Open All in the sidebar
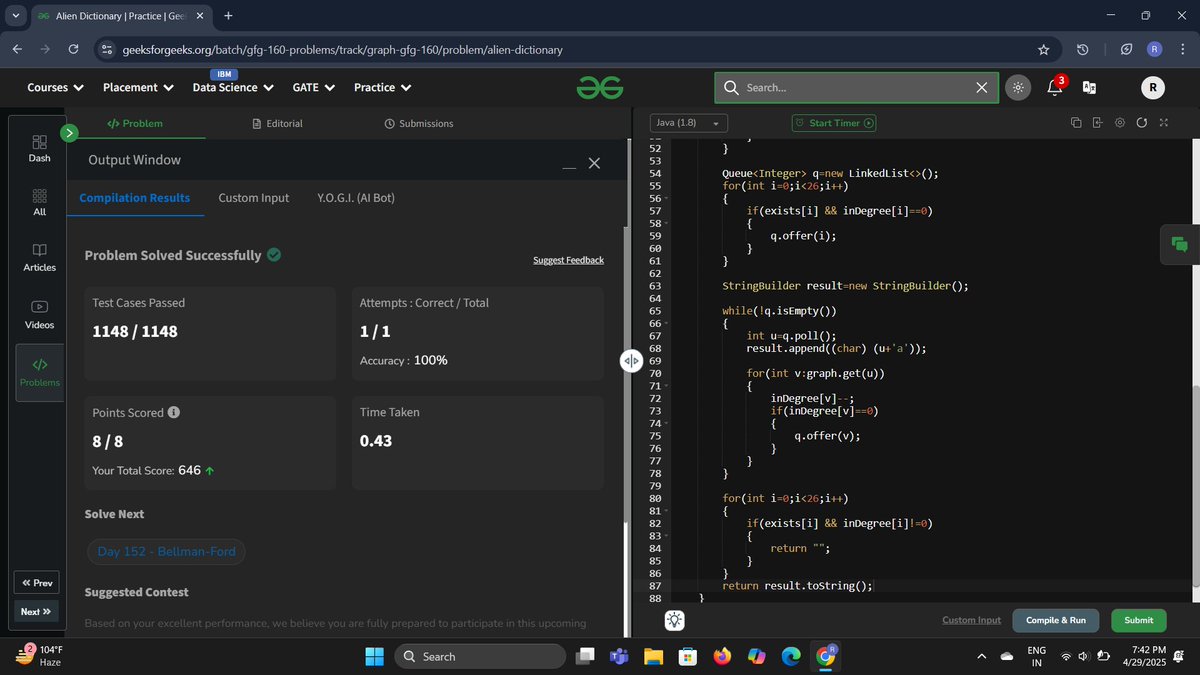Screen dimensions: 1200x675 (x=40, y=203)
